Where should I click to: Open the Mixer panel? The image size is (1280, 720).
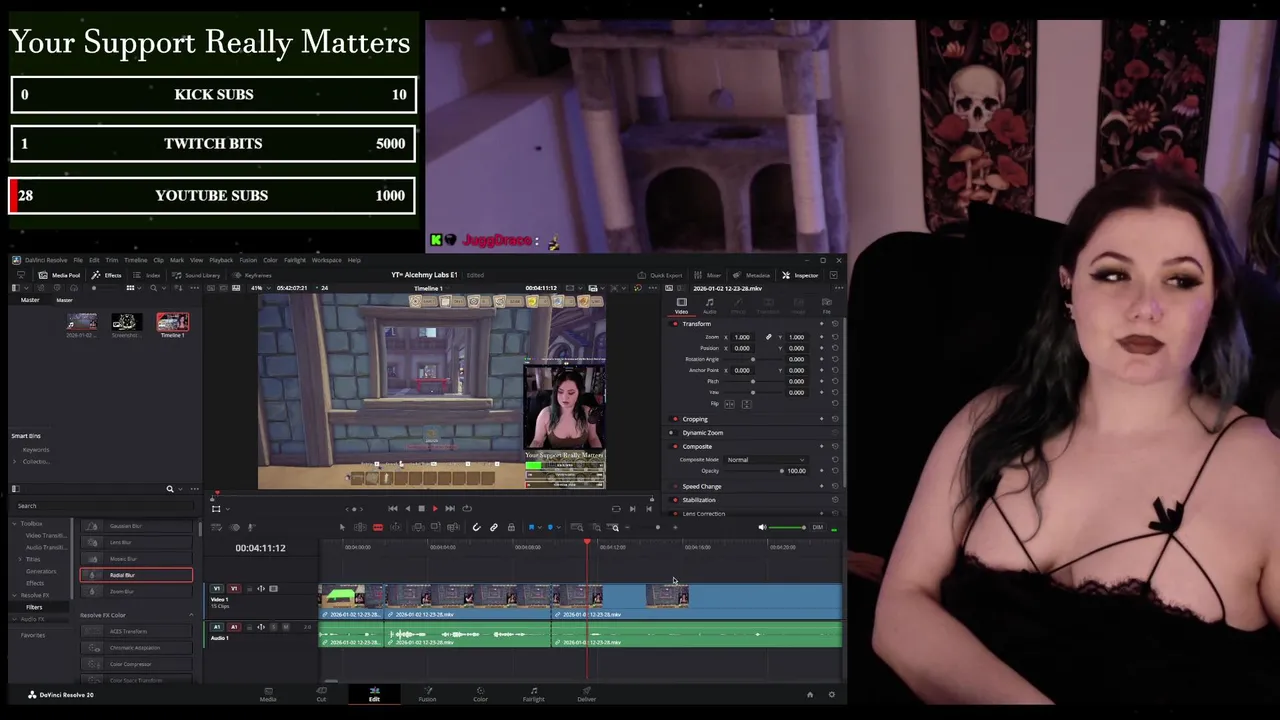(x=708, y=275)
